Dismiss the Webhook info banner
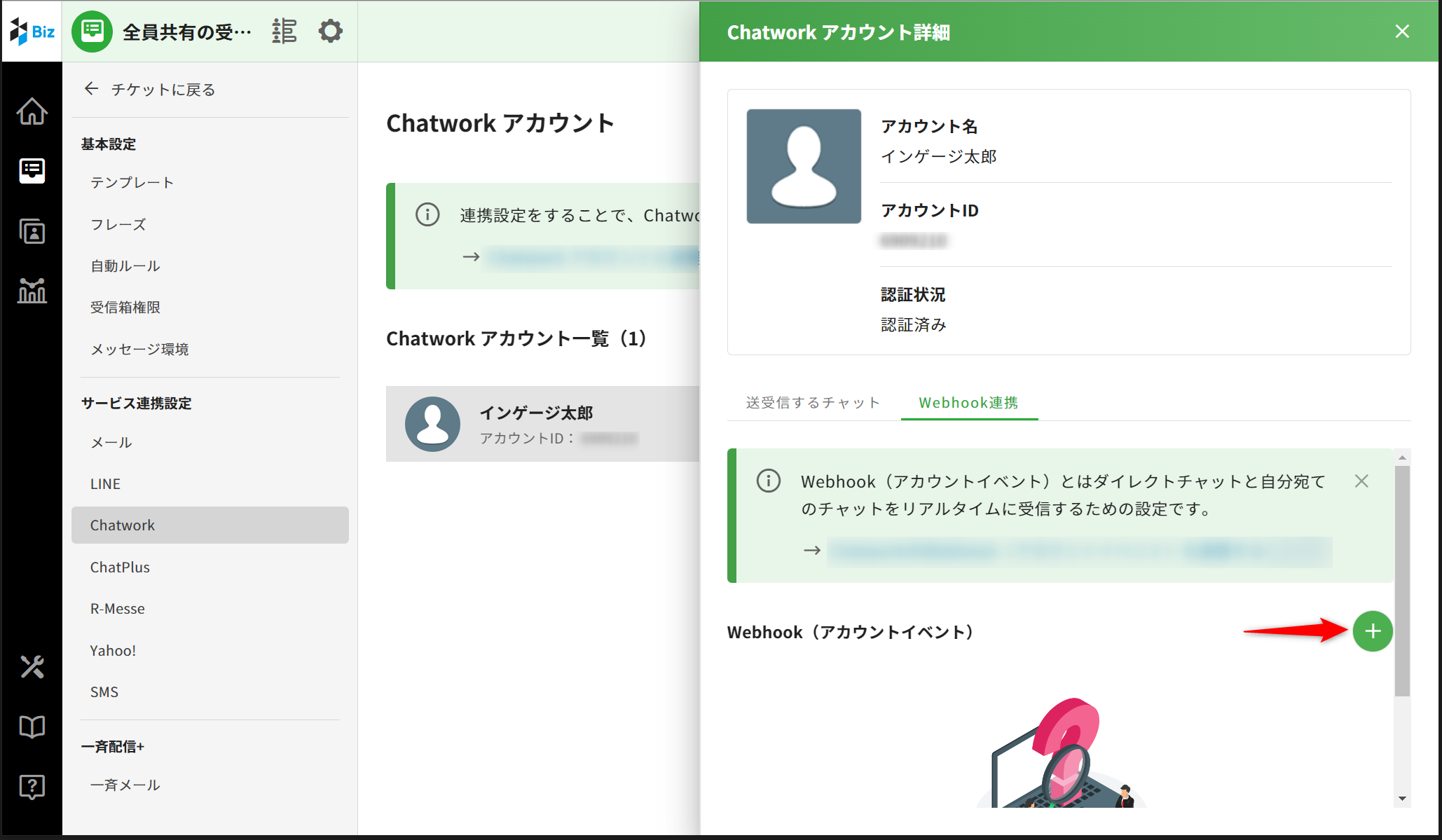The image size is (1442, 840). click(x=1361, y=481)
